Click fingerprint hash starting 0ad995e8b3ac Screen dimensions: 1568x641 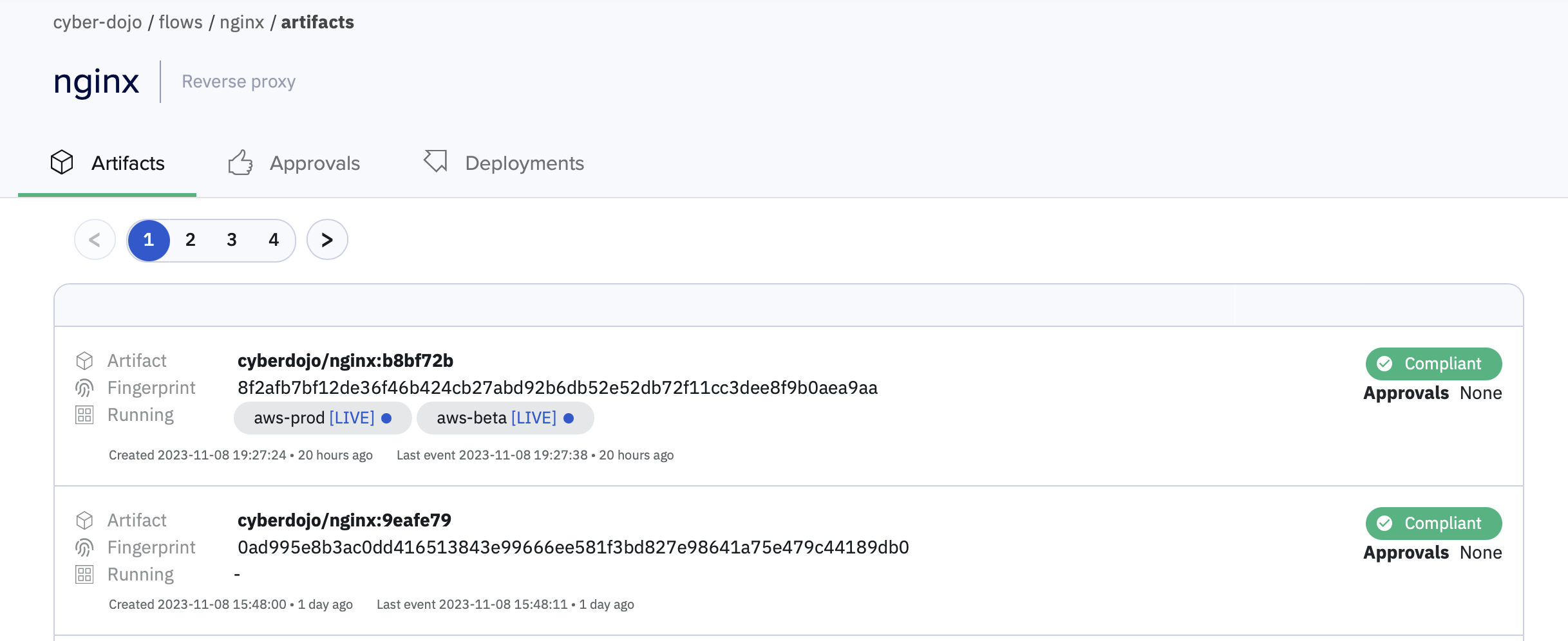(573, 548)
